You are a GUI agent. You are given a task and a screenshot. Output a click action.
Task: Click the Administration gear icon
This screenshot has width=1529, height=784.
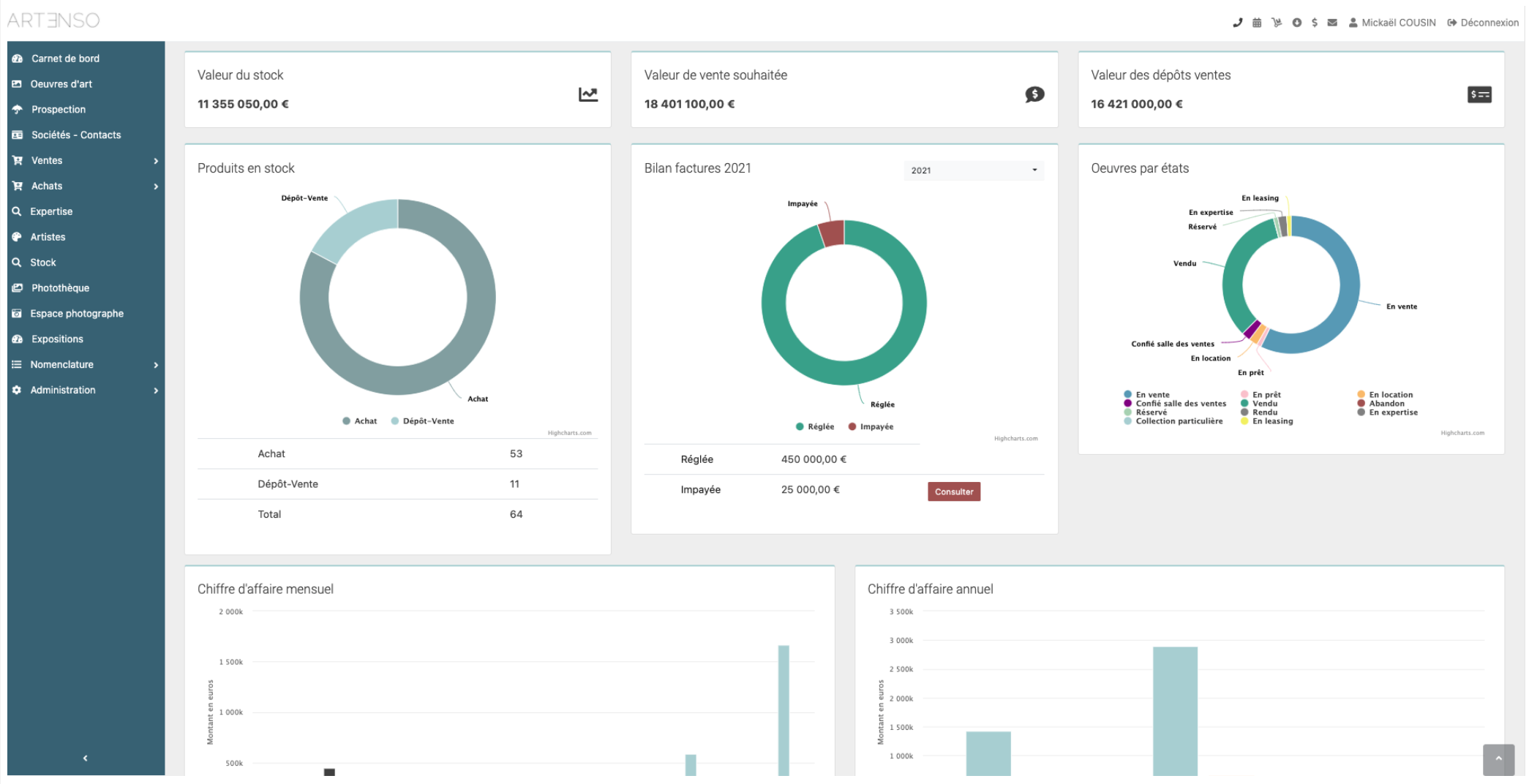[x=17, y=390]
